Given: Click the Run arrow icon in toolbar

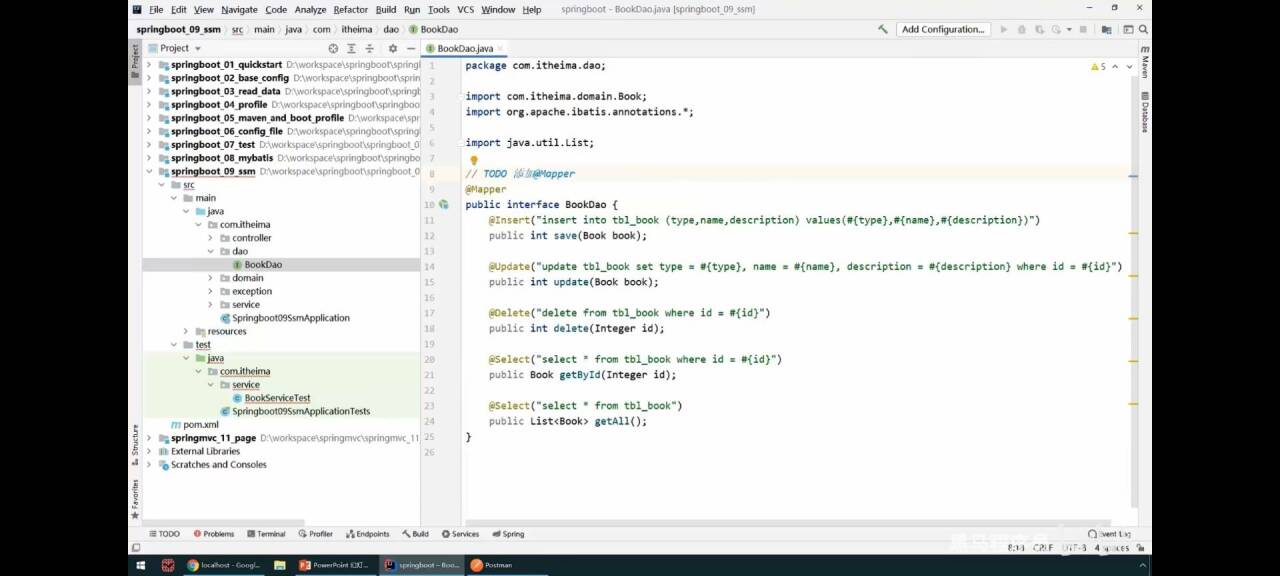Looking at the screenshot, I should 1004,30.
